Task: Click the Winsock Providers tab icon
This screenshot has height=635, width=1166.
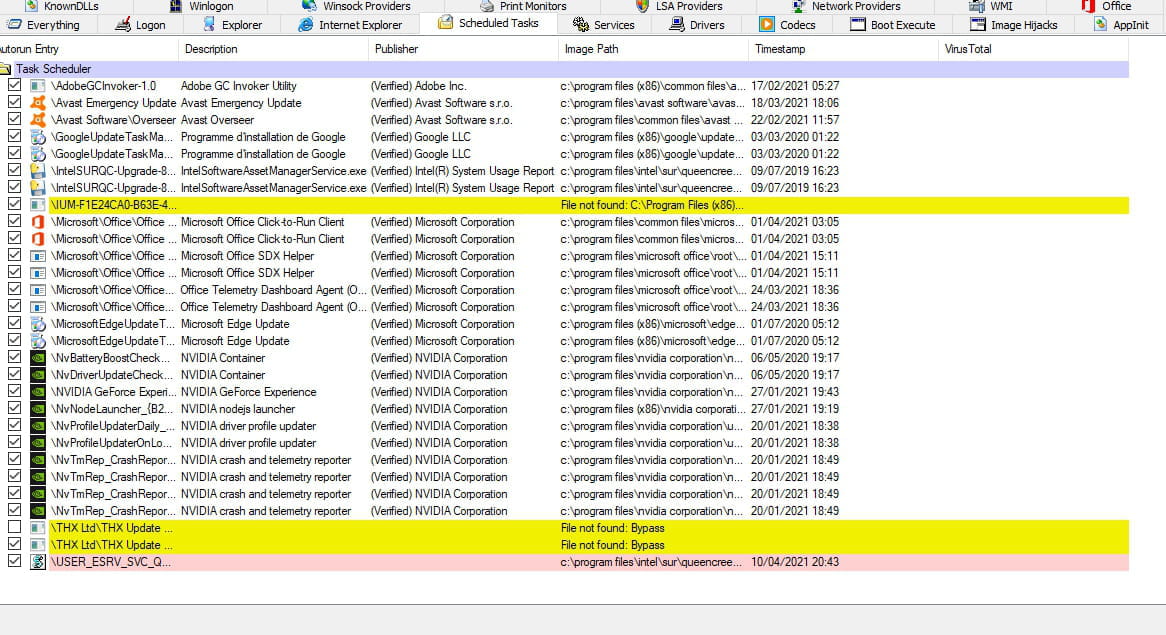Action: [x=309, y=6]
